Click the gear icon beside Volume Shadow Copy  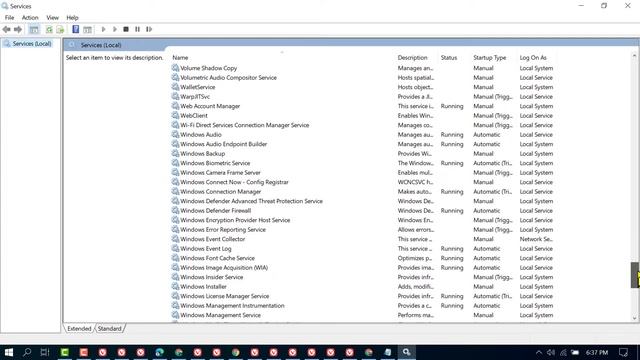pos(175,68)
